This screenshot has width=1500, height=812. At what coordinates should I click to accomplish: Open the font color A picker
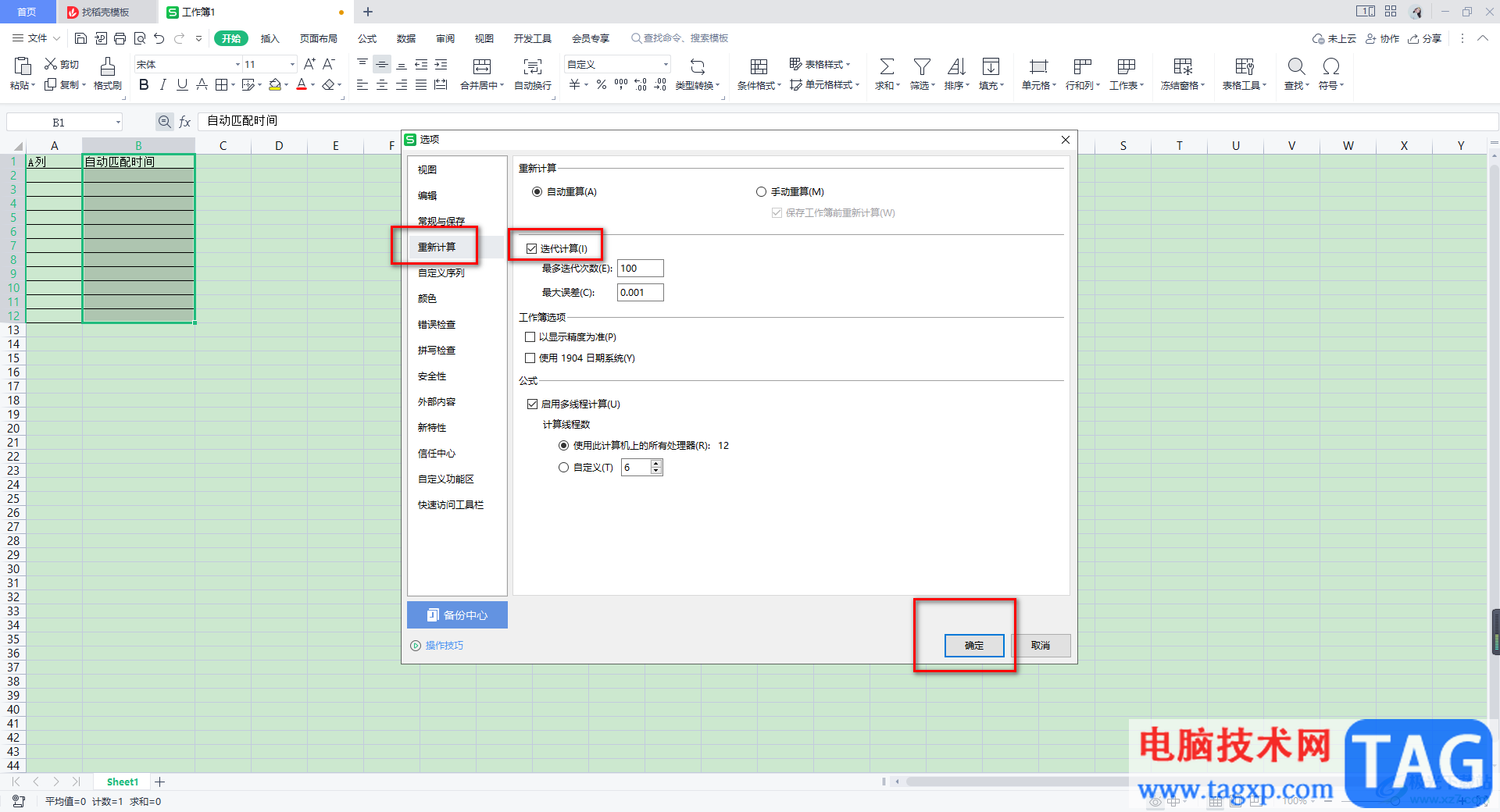[302, 84]
